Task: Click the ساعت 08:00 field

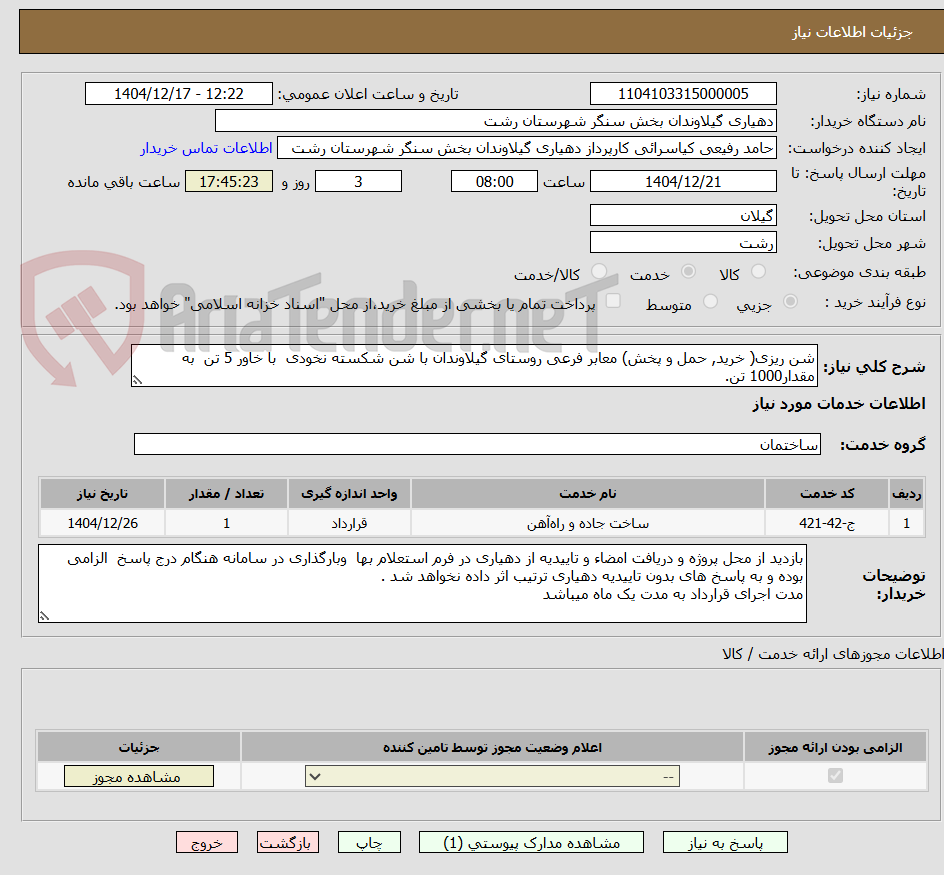Action: pyautogui.click(x=494, y=181)
